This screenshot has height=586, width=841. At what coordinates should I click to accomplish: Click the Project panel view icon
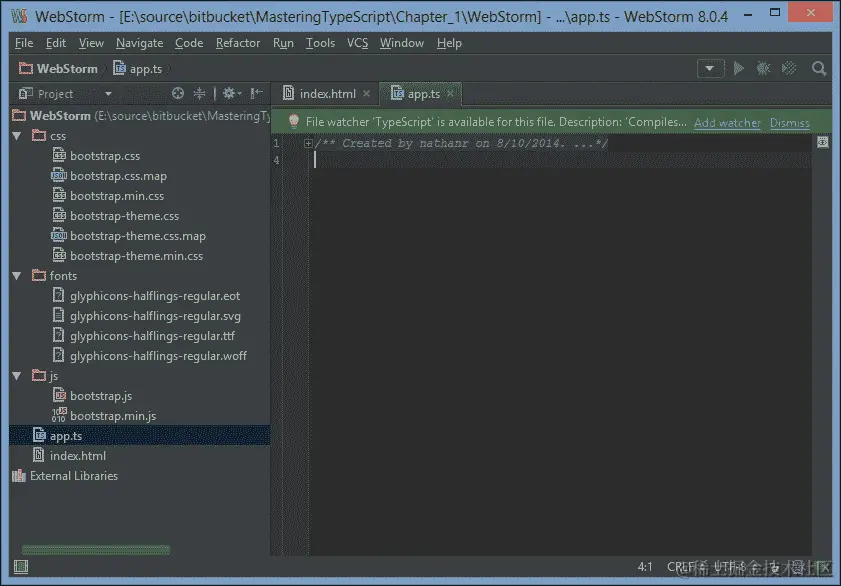coord(26,93)
